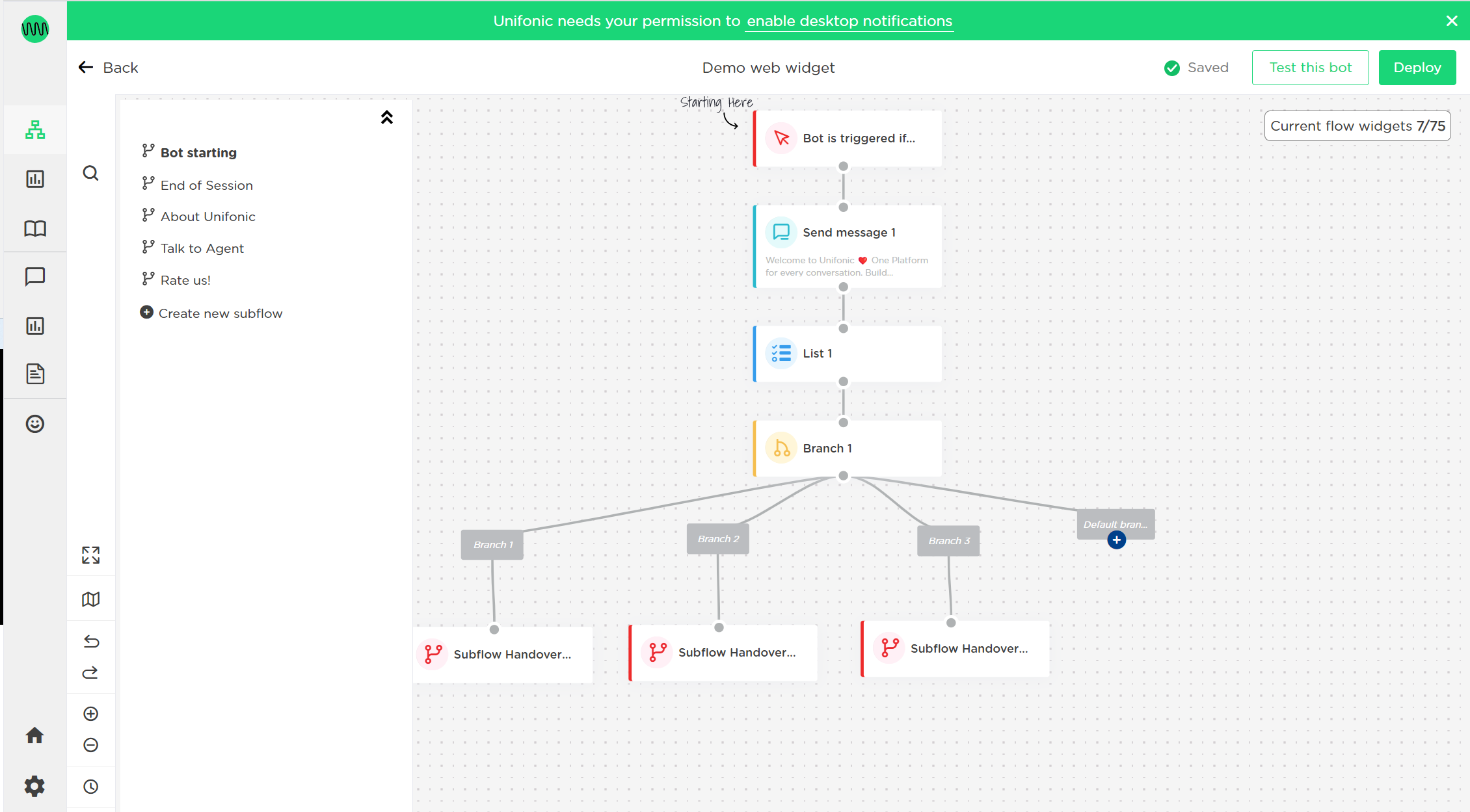
Task: Go back using Back arrow
Action: point(108,68)
